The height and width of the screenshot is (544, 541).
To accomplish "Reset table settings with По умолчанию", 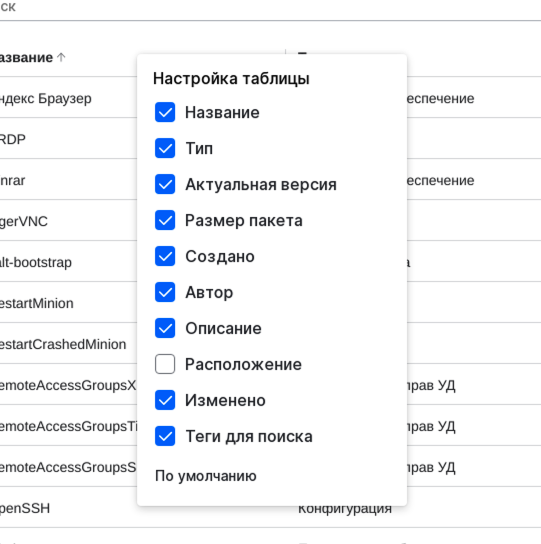I will [x=205, y=476].
